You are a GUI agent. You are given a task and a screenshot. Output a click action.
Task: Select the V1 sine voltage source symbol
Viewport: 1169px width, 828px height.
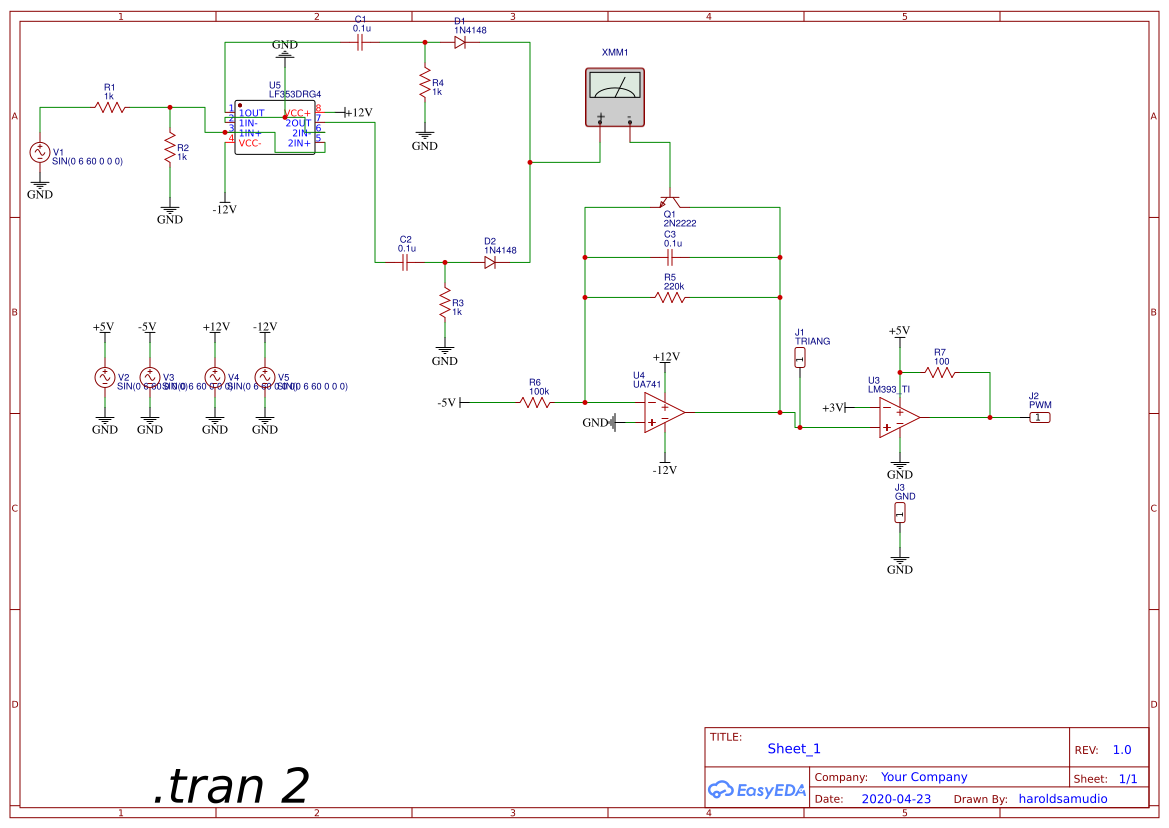(x=40, y=153)
